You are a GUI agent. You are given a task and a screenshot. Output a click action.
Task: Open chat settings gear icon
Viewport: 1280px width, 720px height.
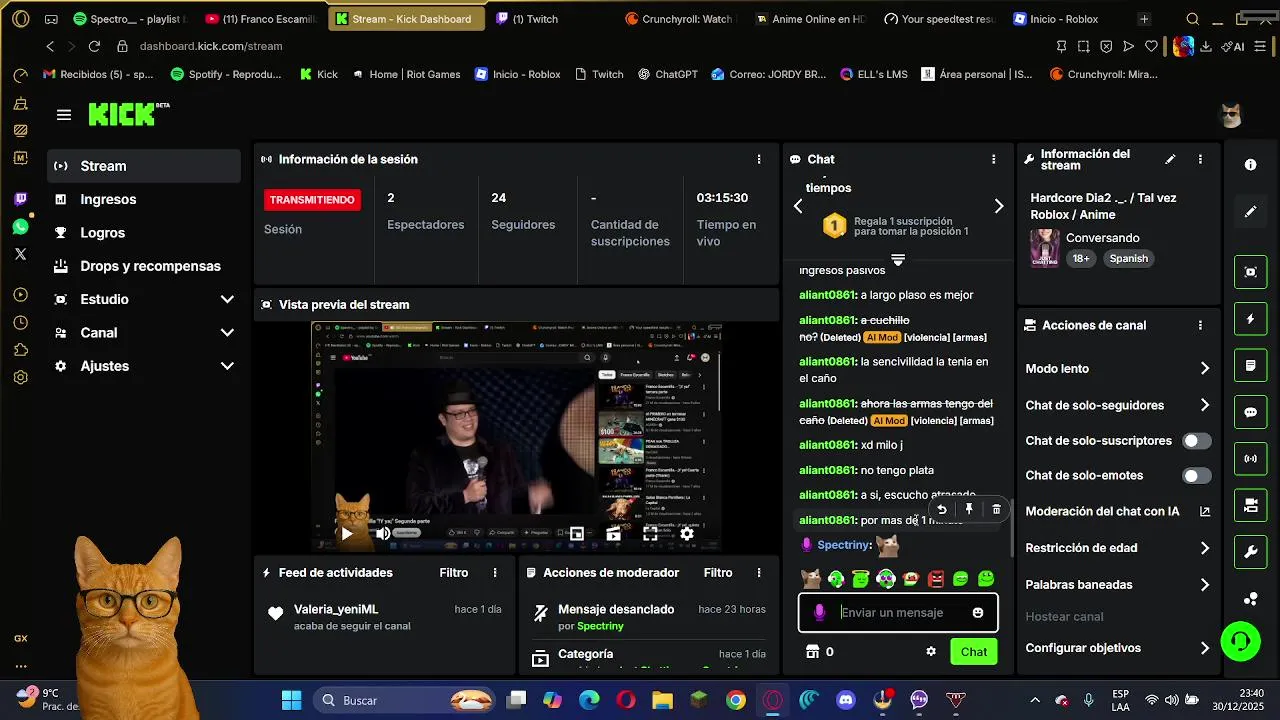[931, 651]
